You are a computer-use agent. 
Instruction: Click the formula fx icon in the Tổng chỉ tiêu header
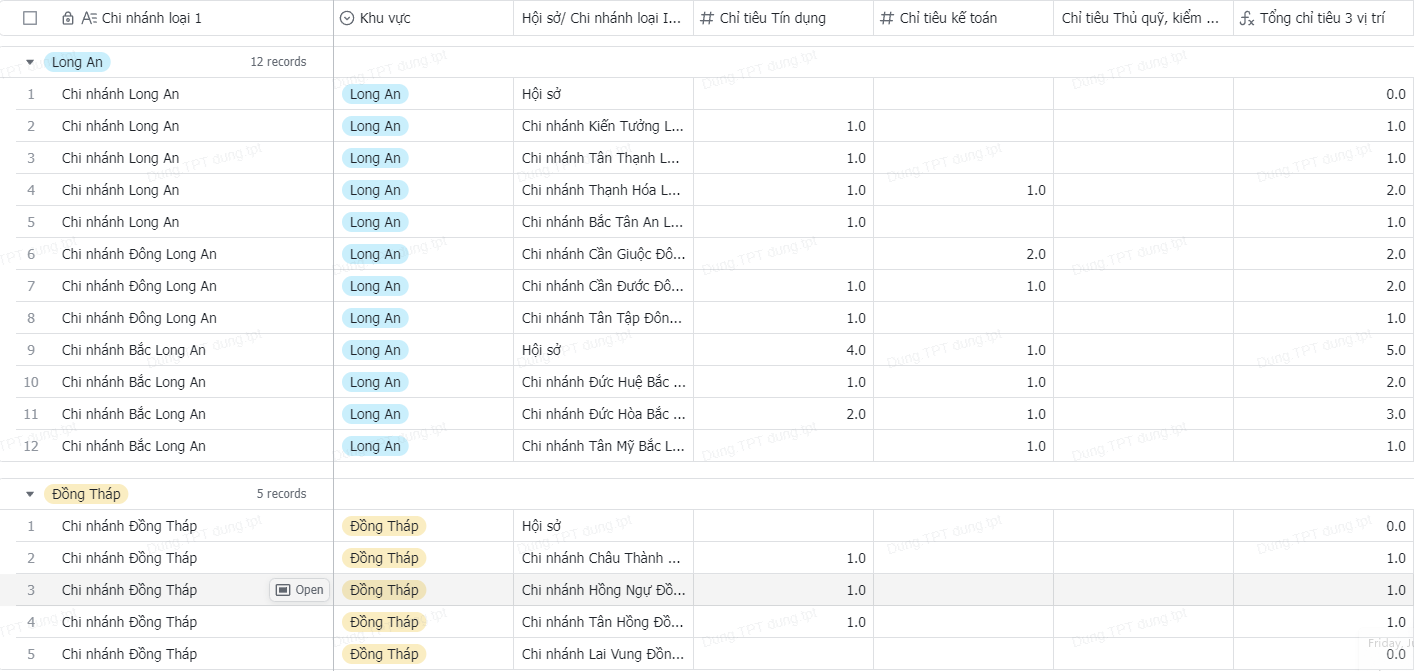coord(1247,18)
